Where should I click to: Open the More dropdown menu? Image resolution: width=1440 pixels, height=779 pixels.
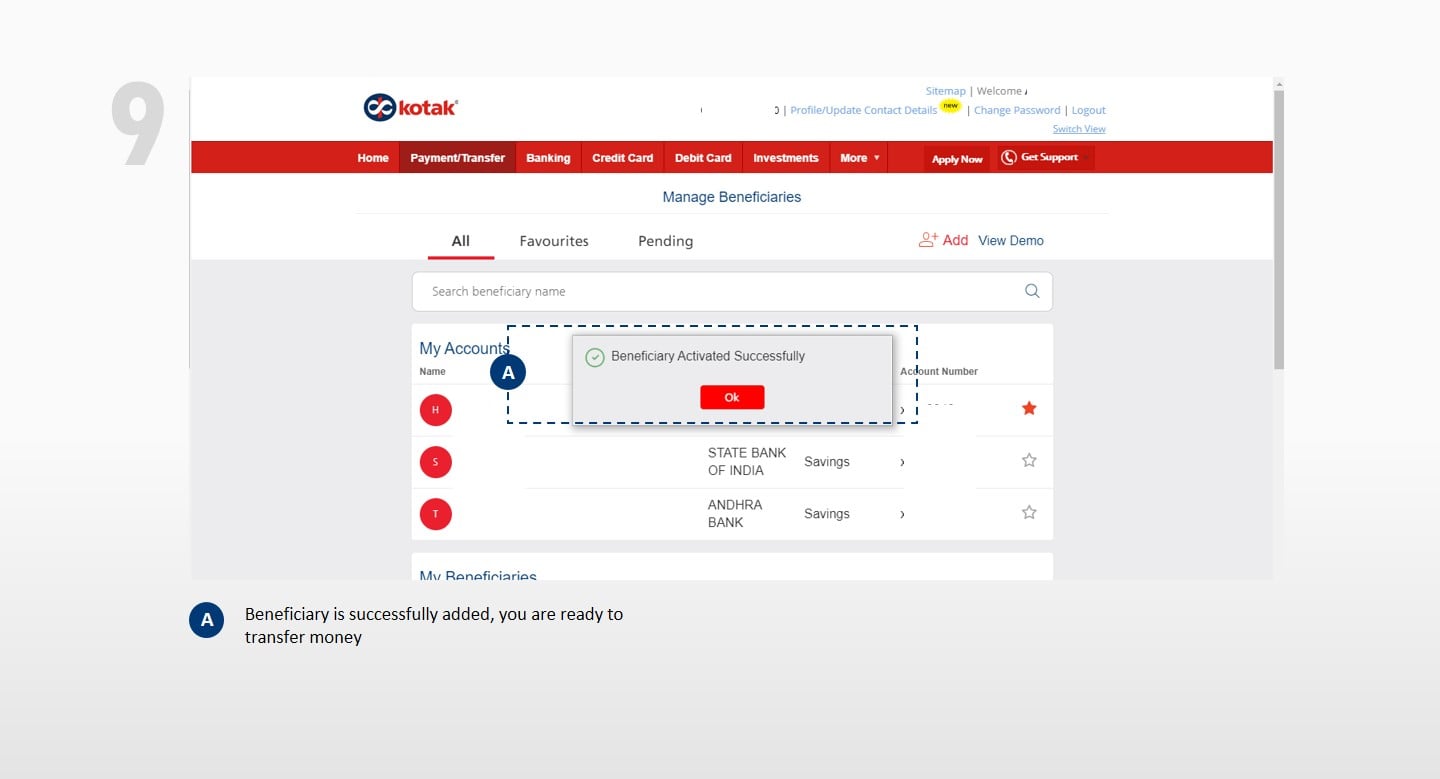click(x=859, y=158)
